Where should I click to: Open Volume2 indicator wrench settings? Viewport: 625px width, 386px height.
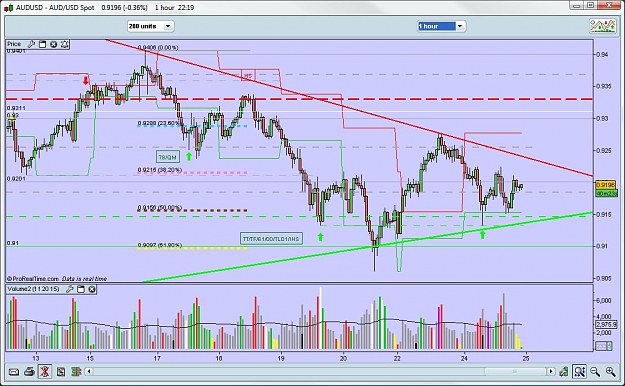[x=69, y=289]
